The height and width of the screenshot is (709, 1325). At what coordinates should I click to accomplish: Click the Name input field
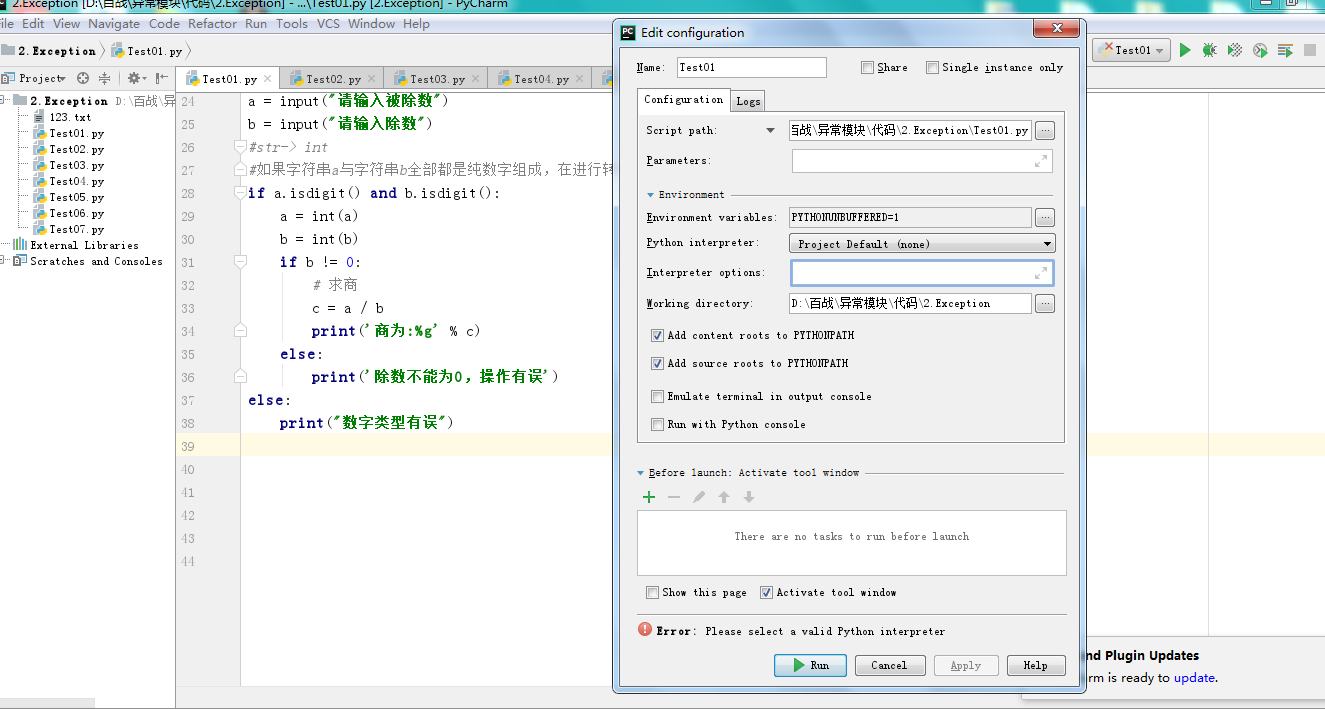pyautogui.click(x=752, y=67)
